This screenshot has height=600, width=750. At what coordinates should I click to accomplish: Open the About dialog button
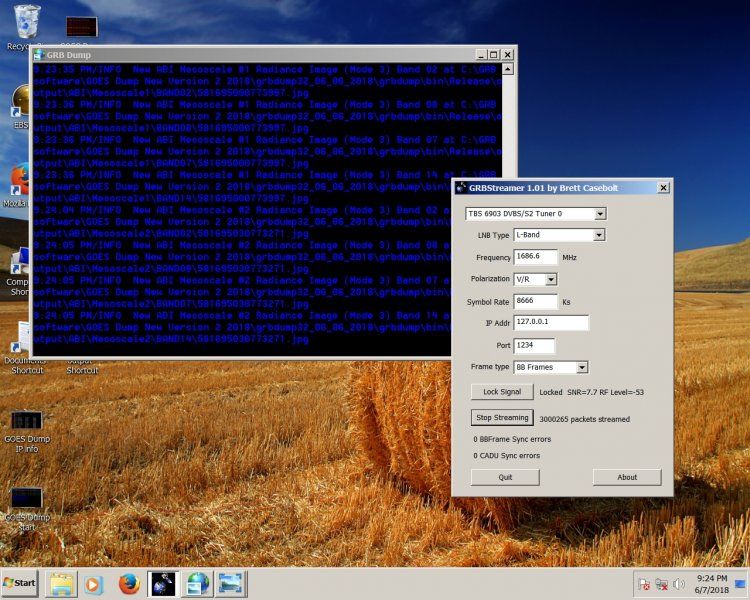(626, 477)
